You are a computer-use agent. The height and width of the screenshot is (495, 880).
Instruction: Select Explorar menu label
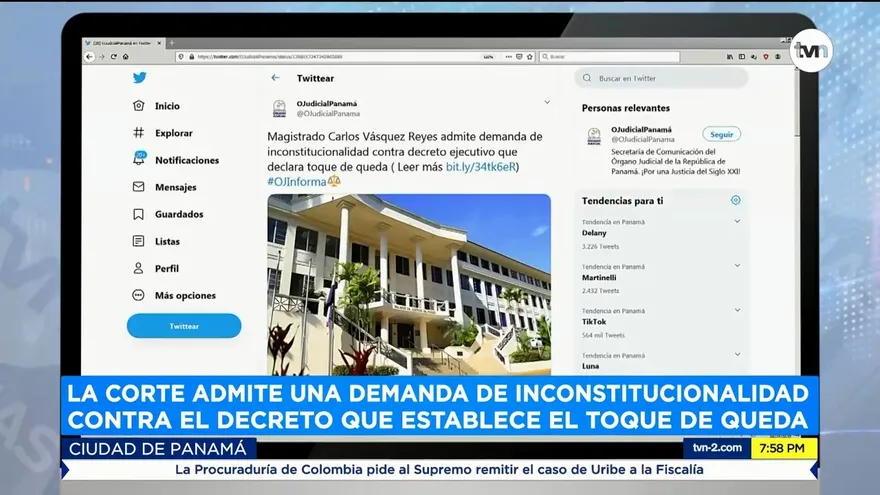173,133
